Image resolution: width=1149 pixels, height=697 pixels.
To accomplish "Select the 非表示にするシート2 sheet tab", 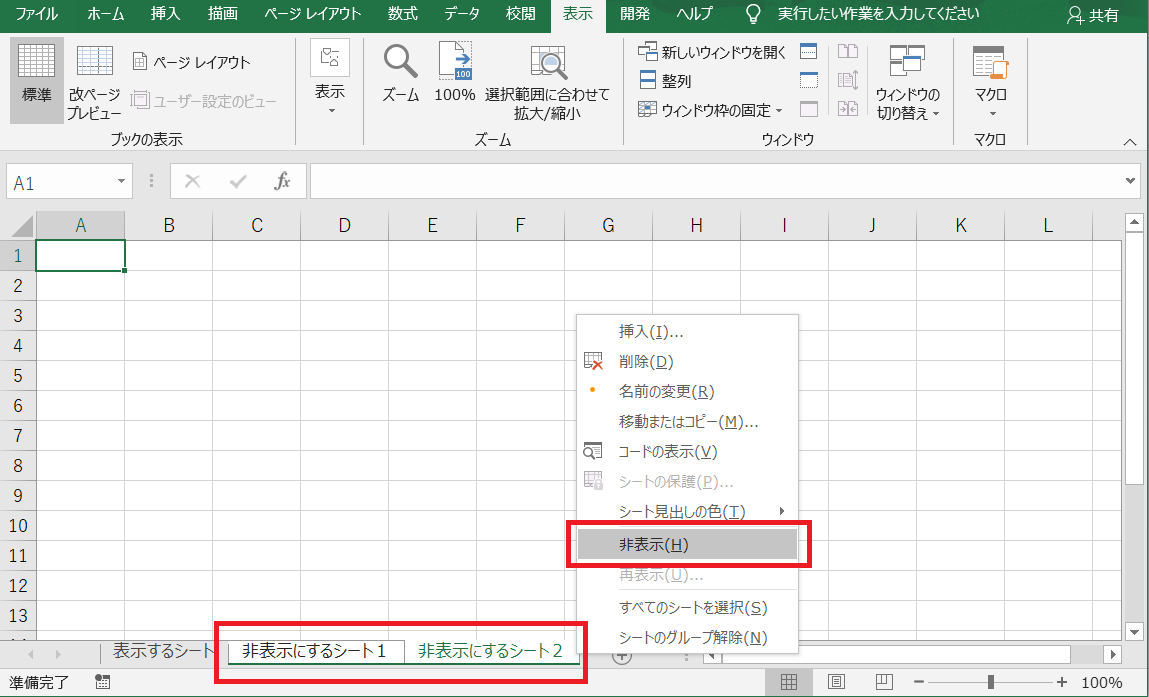I will [x=490, y=651].
